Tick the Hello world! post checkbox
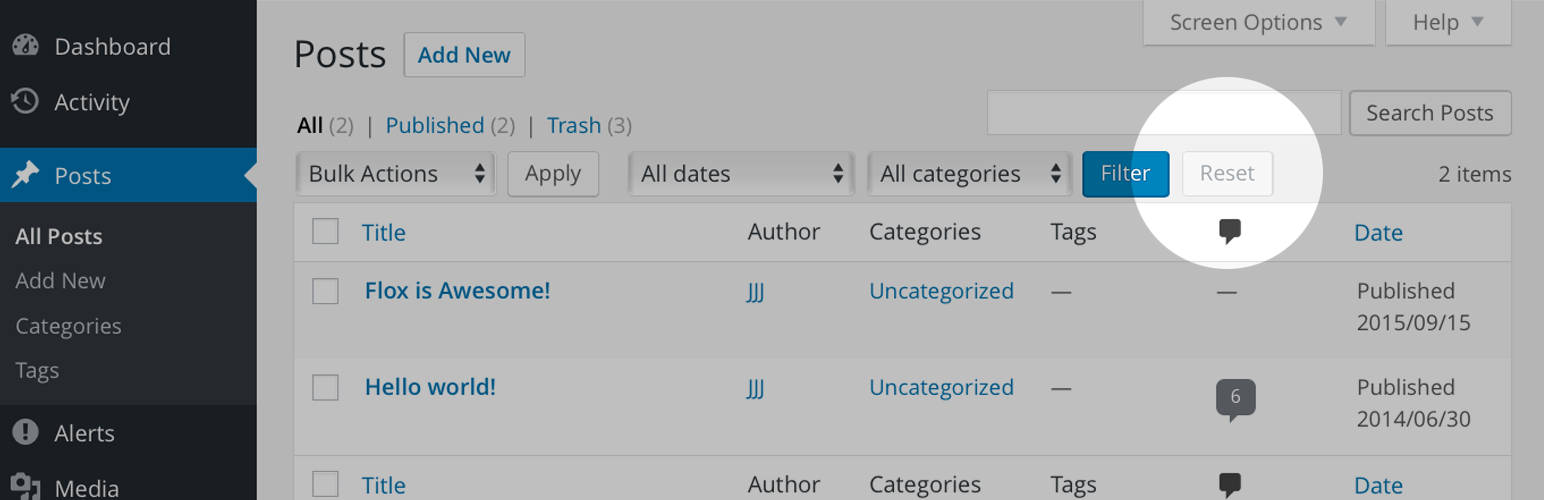Viewport: 1544px width, 500px height. pos(325,387)
